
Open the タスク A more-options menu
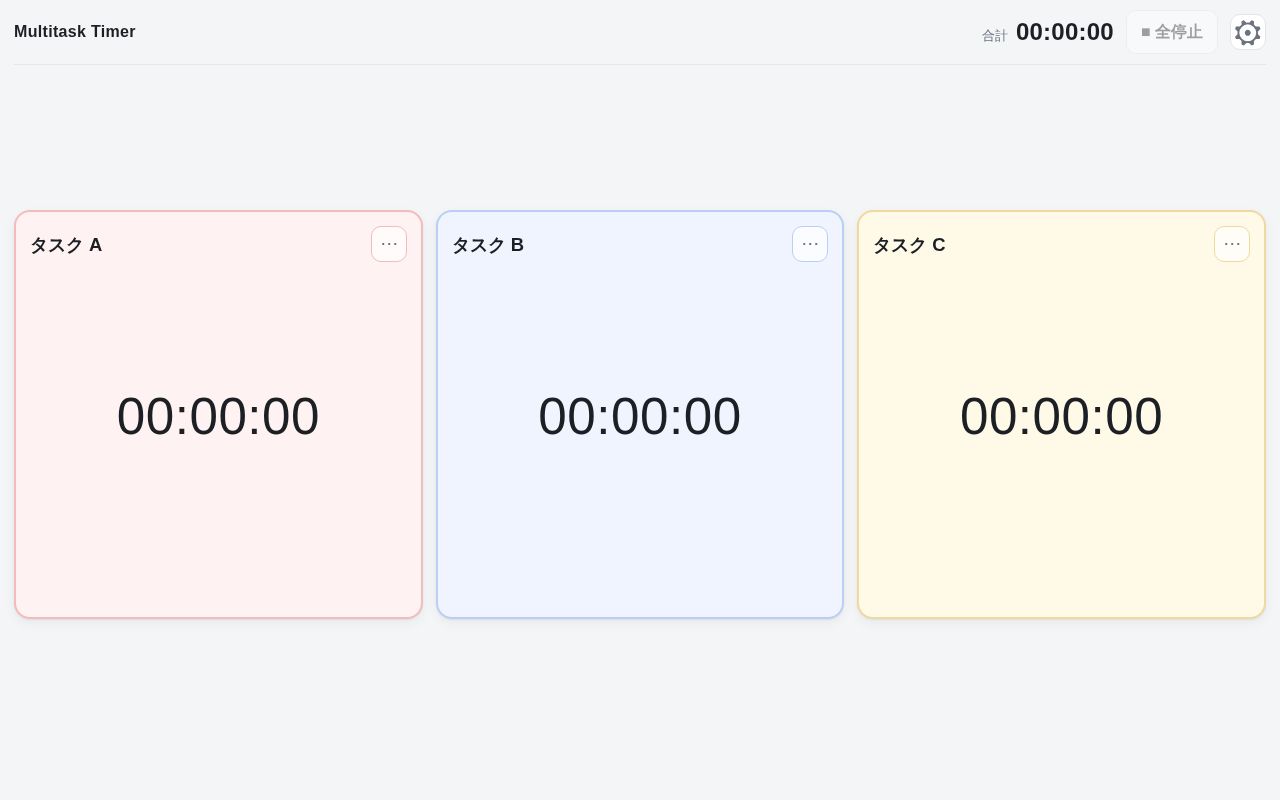(389, 244)
